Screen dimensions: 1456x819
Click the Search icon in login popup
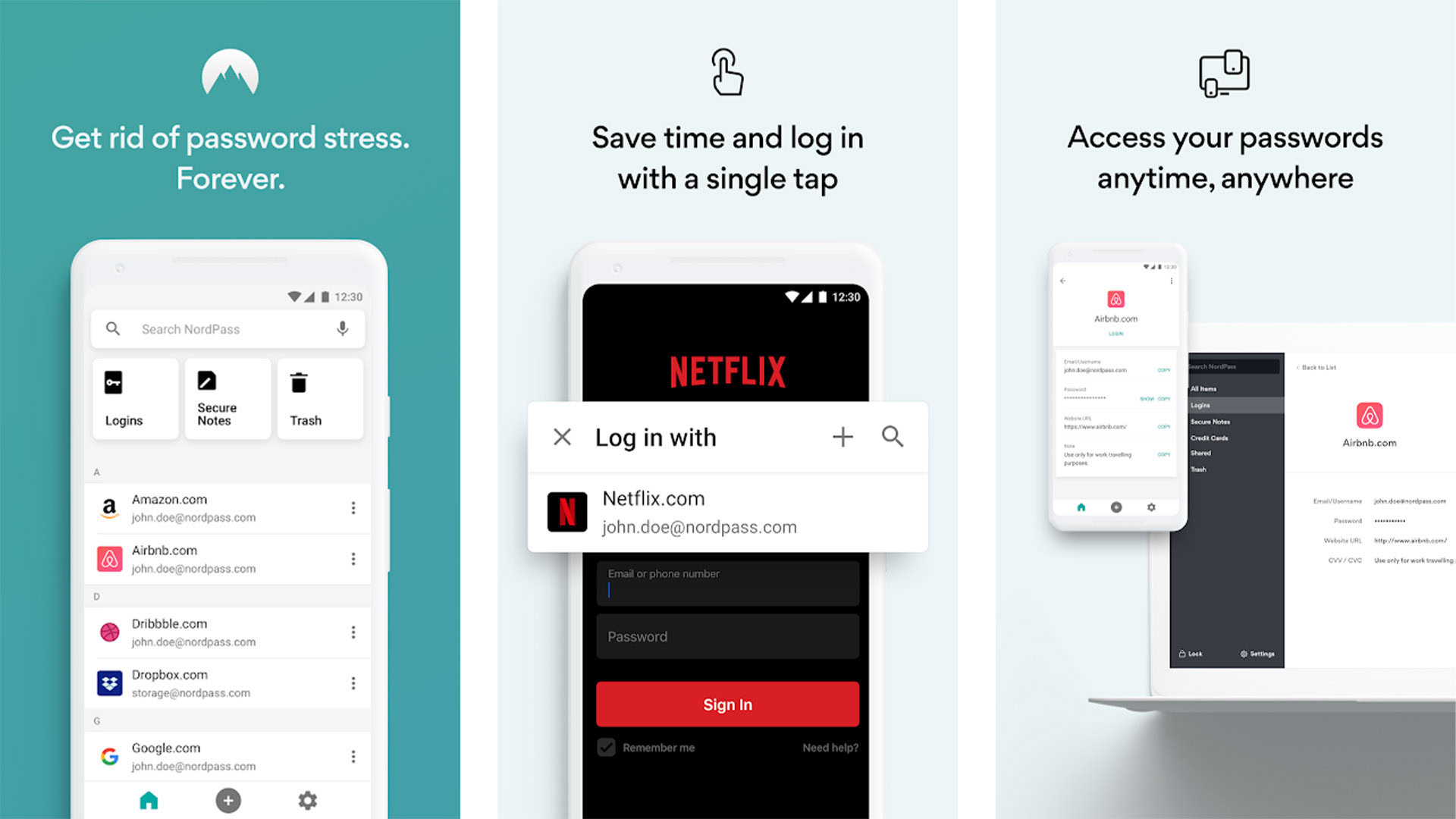coord(893,437)
